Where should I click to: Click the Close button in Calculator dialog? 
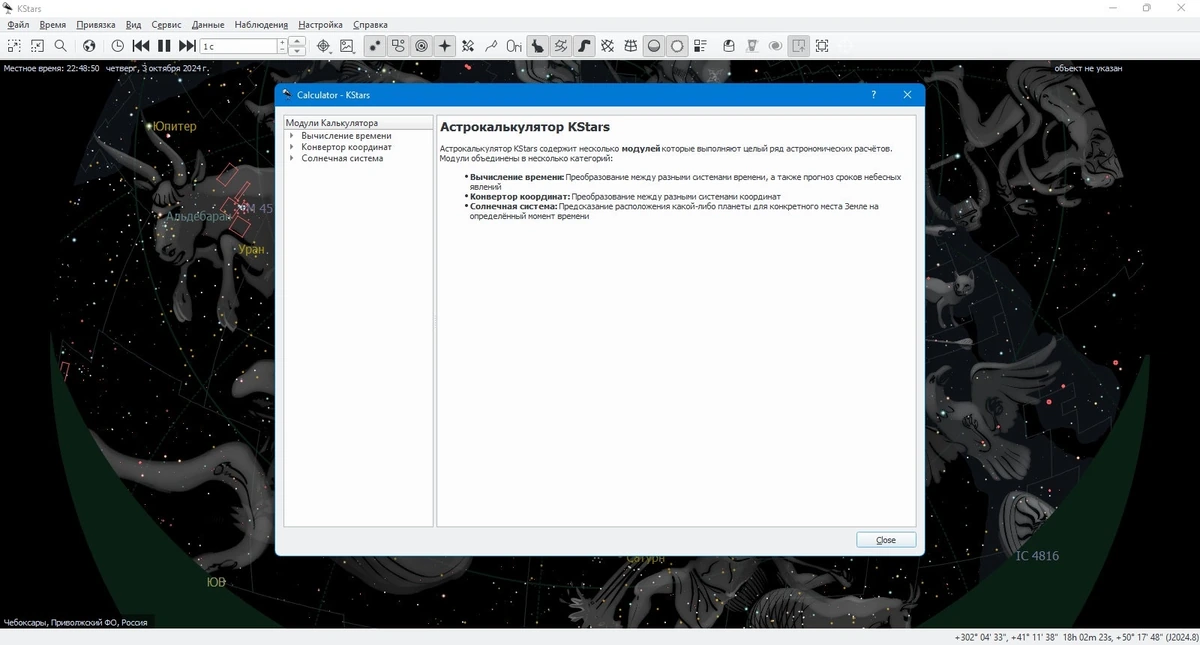(x=886, y=540)
